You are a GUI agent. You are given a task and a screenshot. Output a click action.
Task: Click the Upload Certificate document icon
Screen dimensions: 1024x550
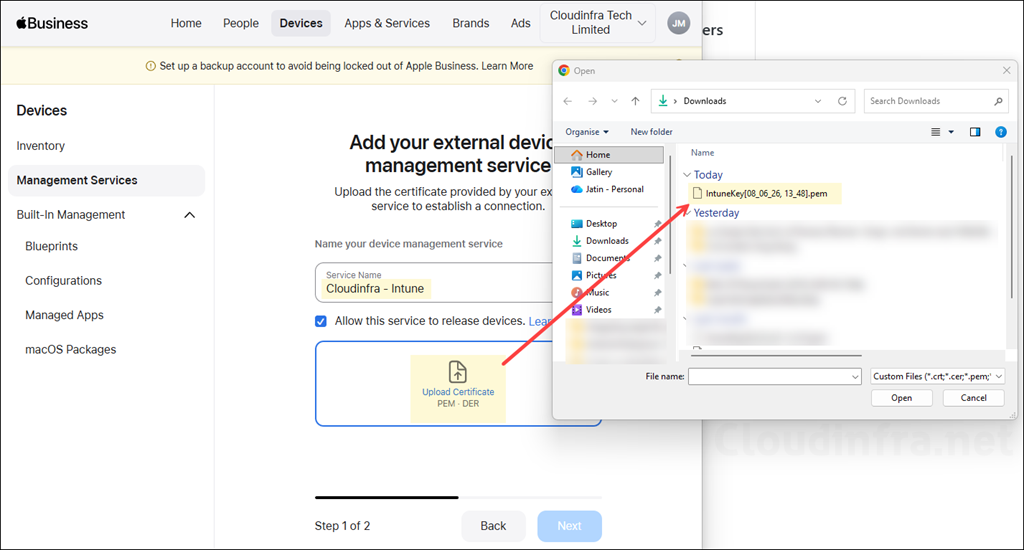click(x=458, y=372)
